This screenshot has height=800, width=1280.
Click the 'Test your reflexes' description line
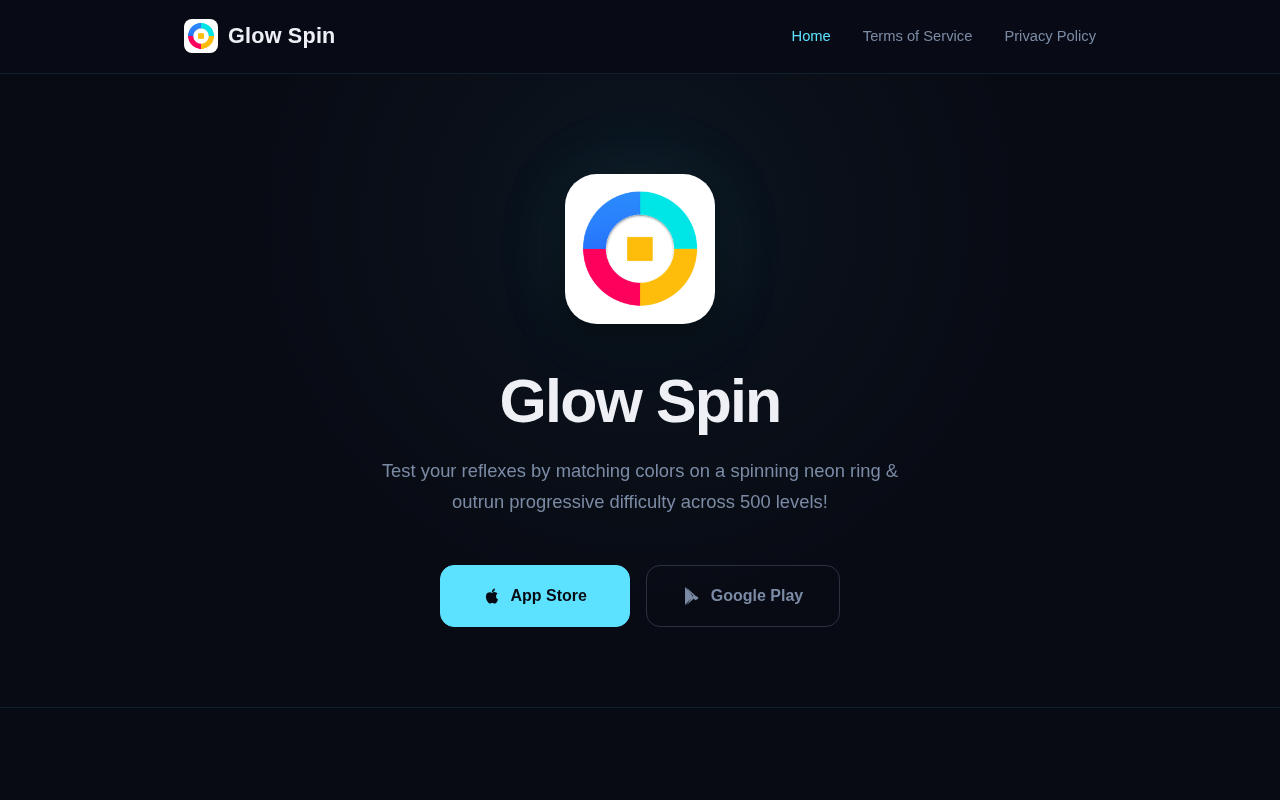[640, 471]
